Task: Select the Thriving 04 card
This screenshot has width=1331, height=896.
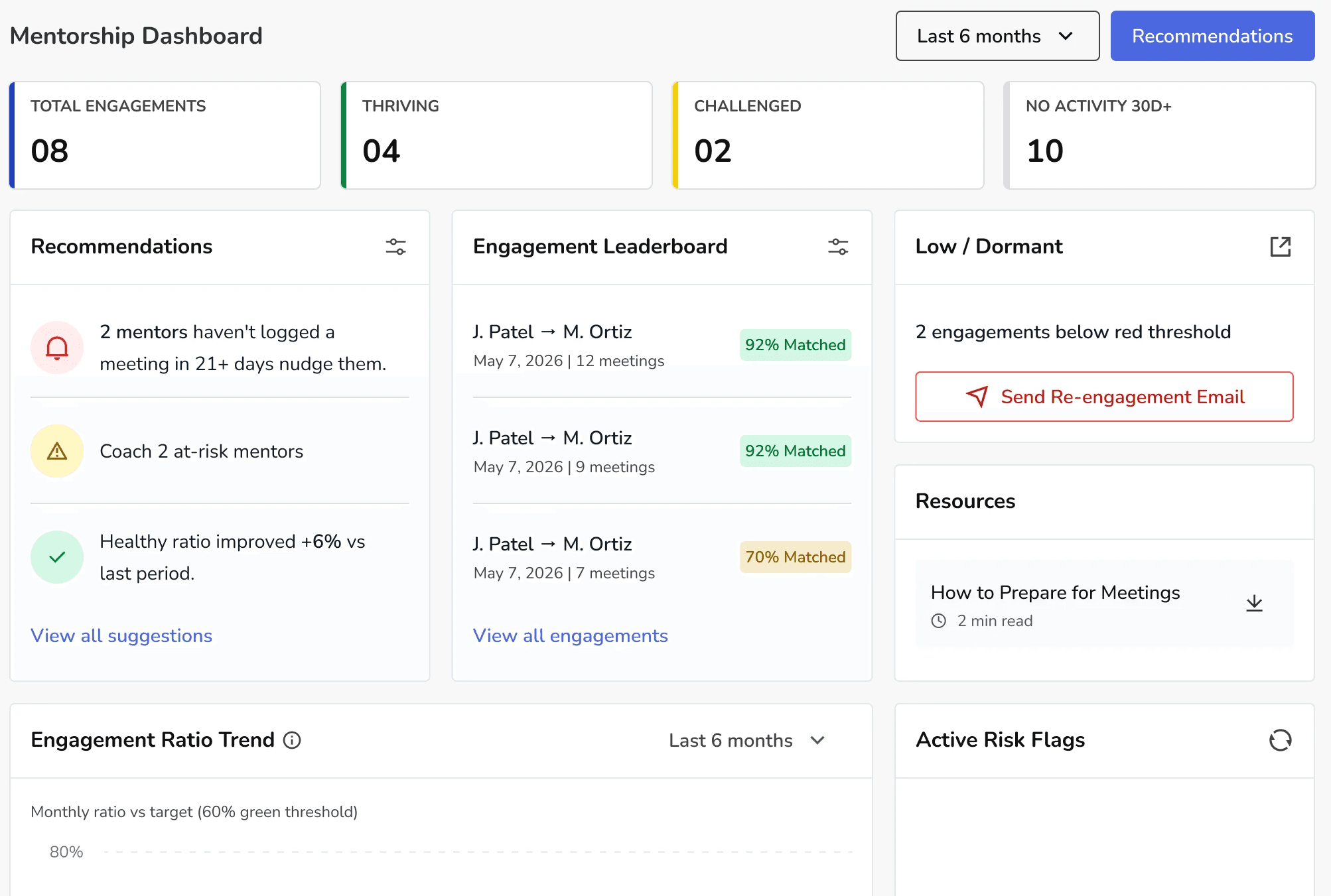Action: pos(496,135)
